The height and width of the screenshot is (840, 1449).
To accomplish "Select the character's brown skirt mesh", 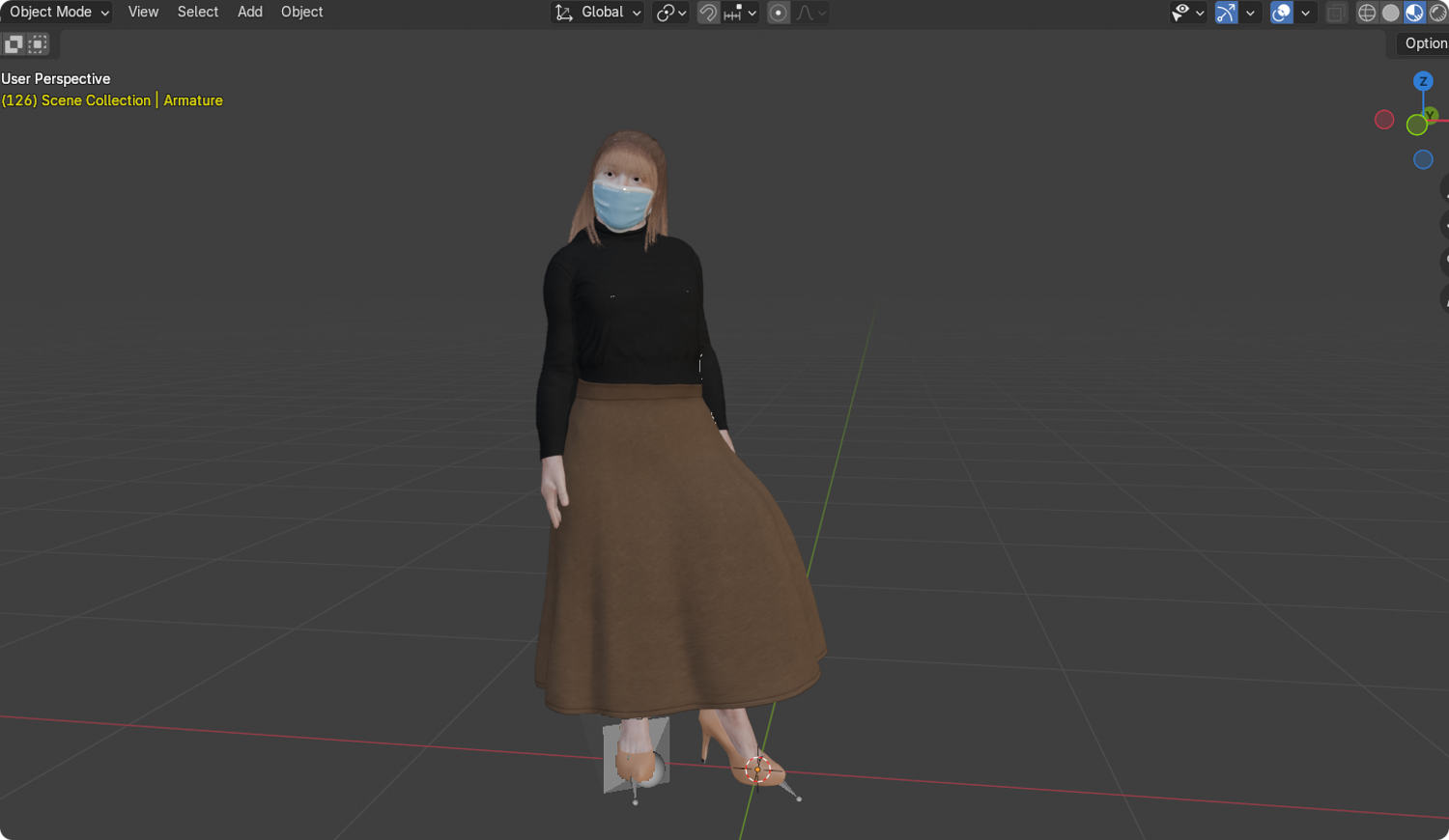I will (676, 550).
